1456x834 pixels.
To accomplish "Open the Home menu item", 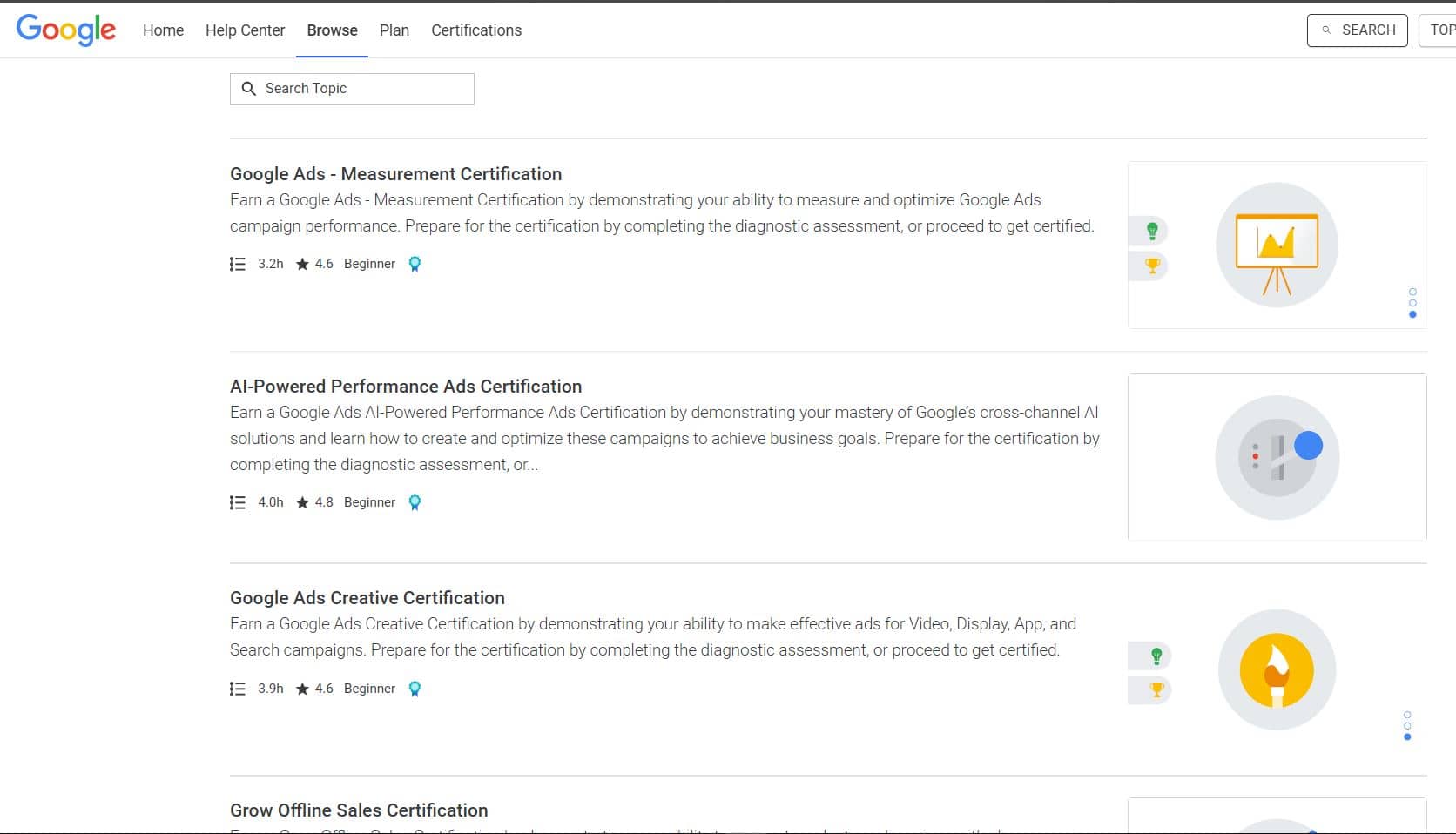I will click(163, 30).
